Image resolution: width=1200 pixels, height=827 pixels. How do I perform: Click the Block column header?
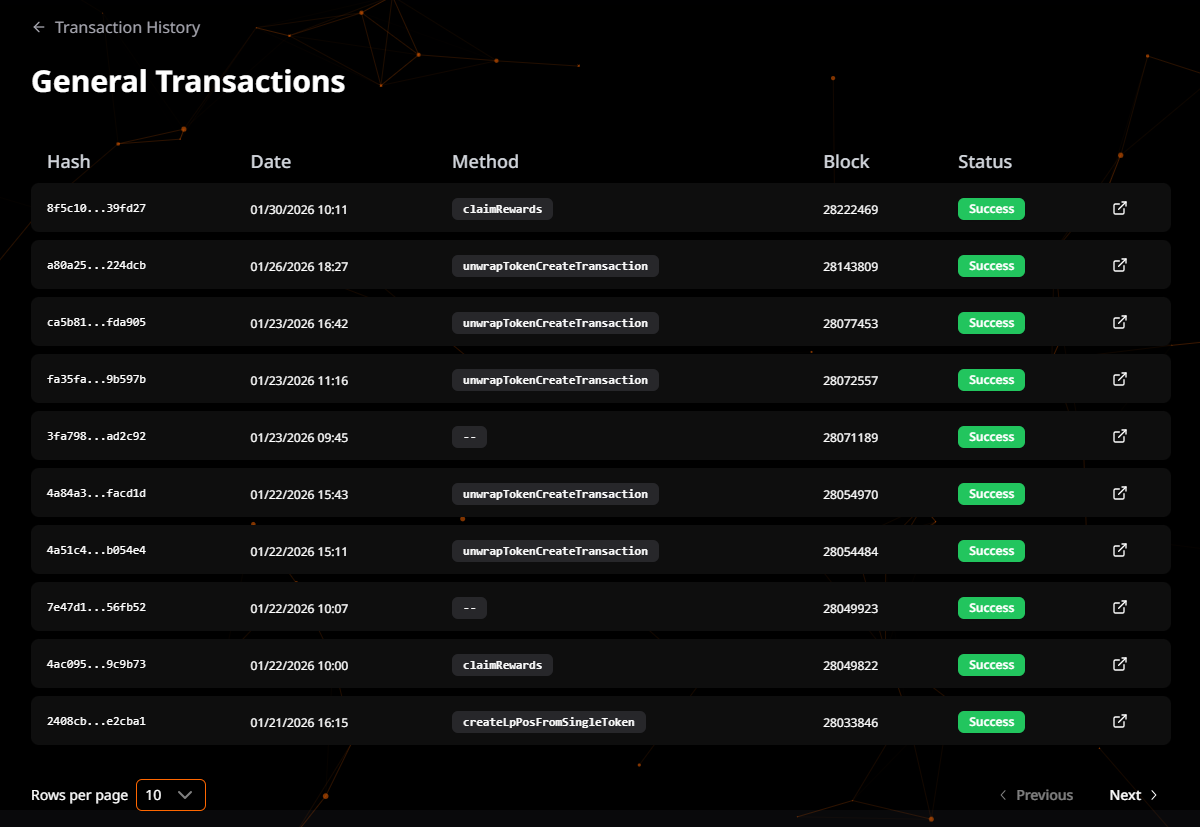tap(846, 162)
